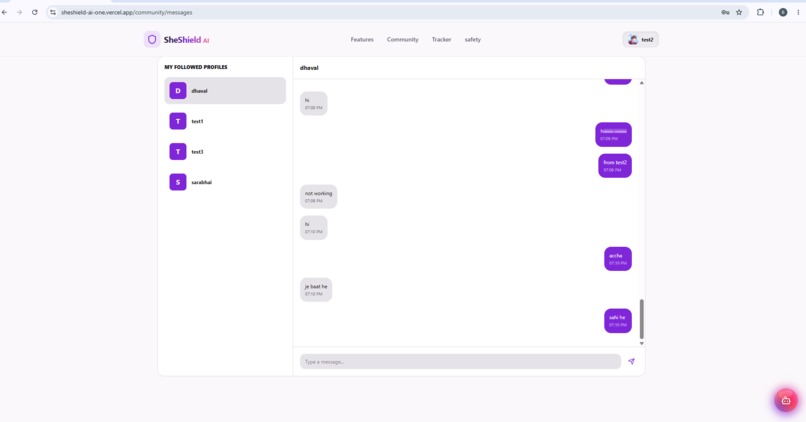Click sarabhai's purple S avatar

coord(178,182)
